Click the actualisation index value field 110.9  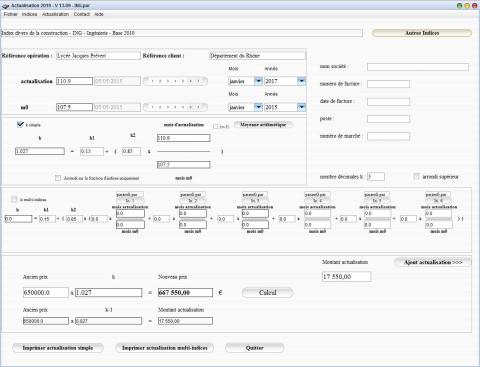(x=74, y=81)
